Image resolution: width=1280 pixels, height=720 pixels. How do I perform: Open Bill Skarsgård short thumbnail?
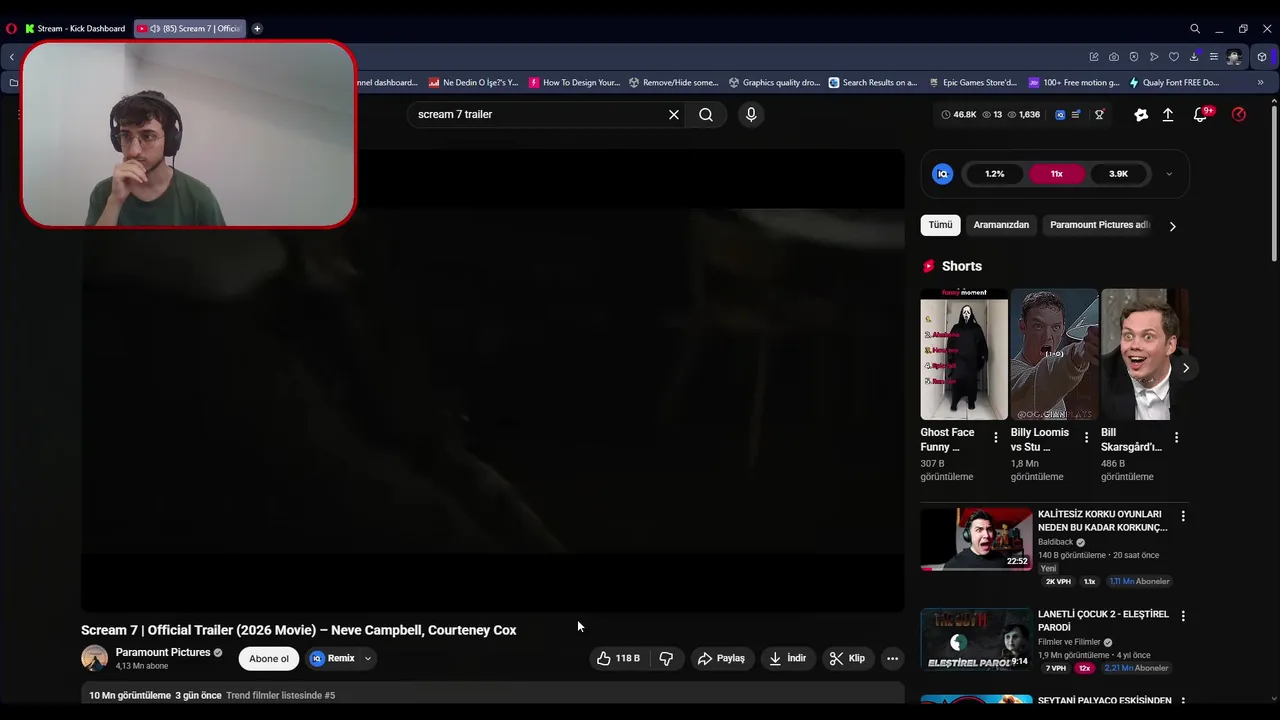[x=1144, y=354]
